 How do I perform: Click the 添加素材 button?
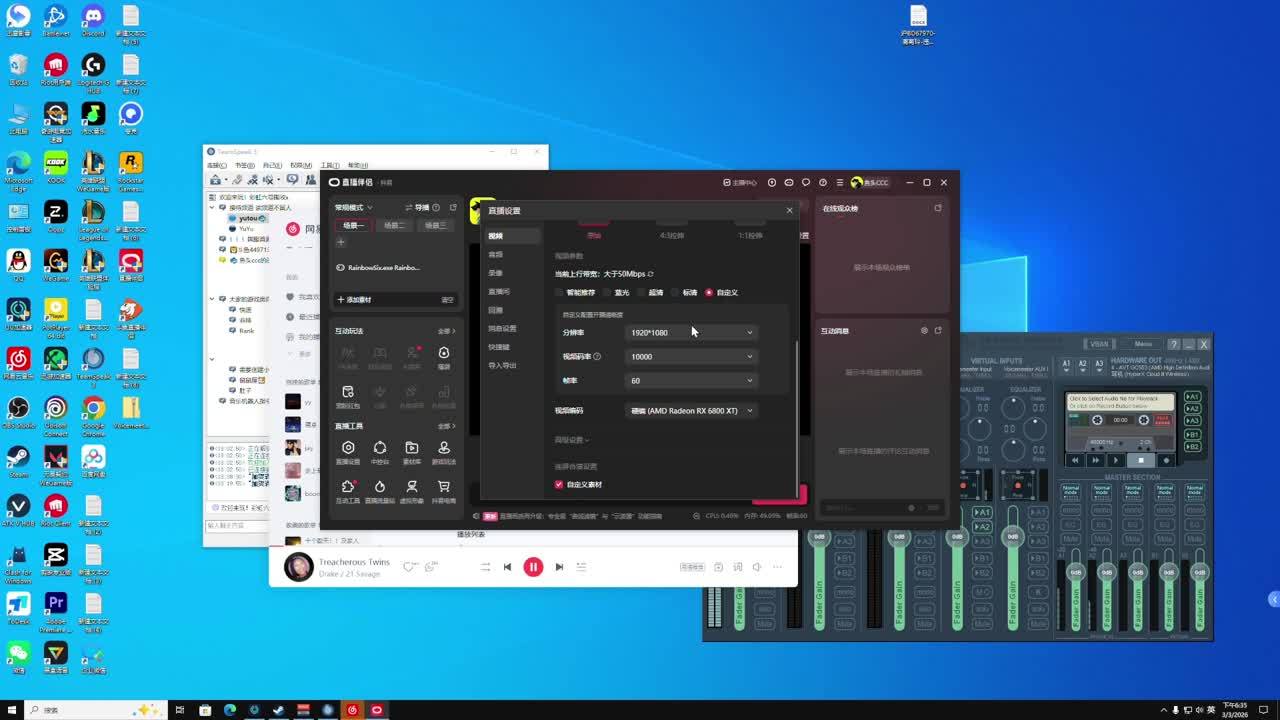[355, 300]
